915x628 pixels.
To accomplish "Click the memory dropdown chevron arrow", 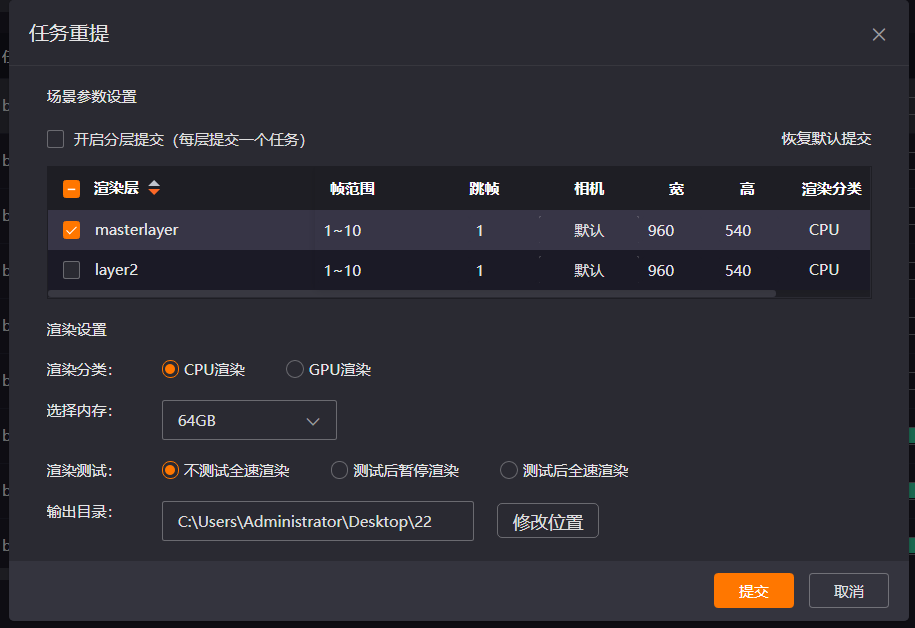I will point(313,421).
